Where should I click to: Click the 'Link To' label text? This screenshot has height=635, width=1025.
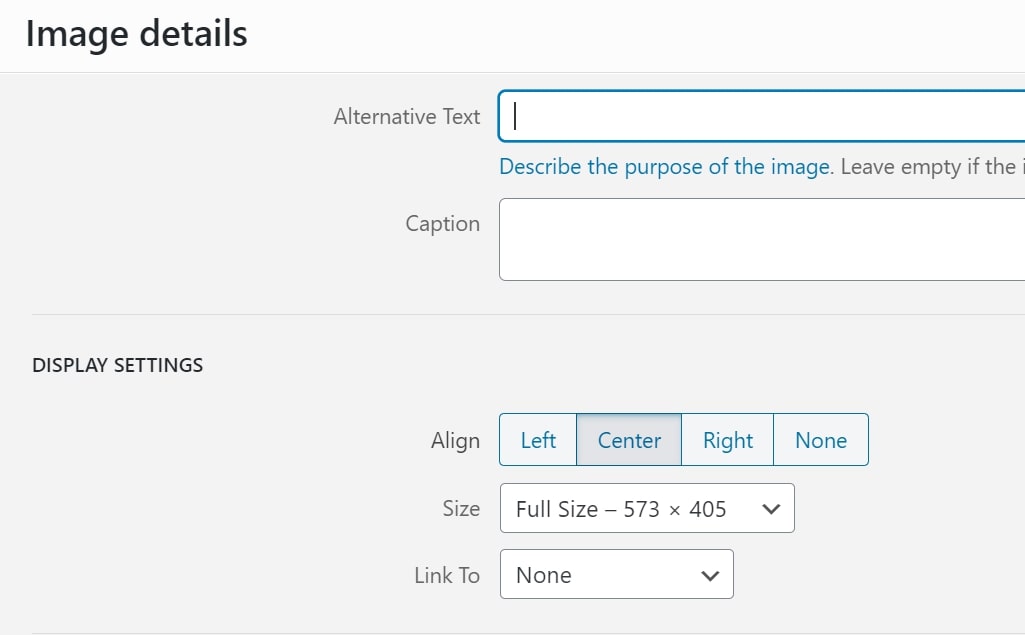point(447,576)
